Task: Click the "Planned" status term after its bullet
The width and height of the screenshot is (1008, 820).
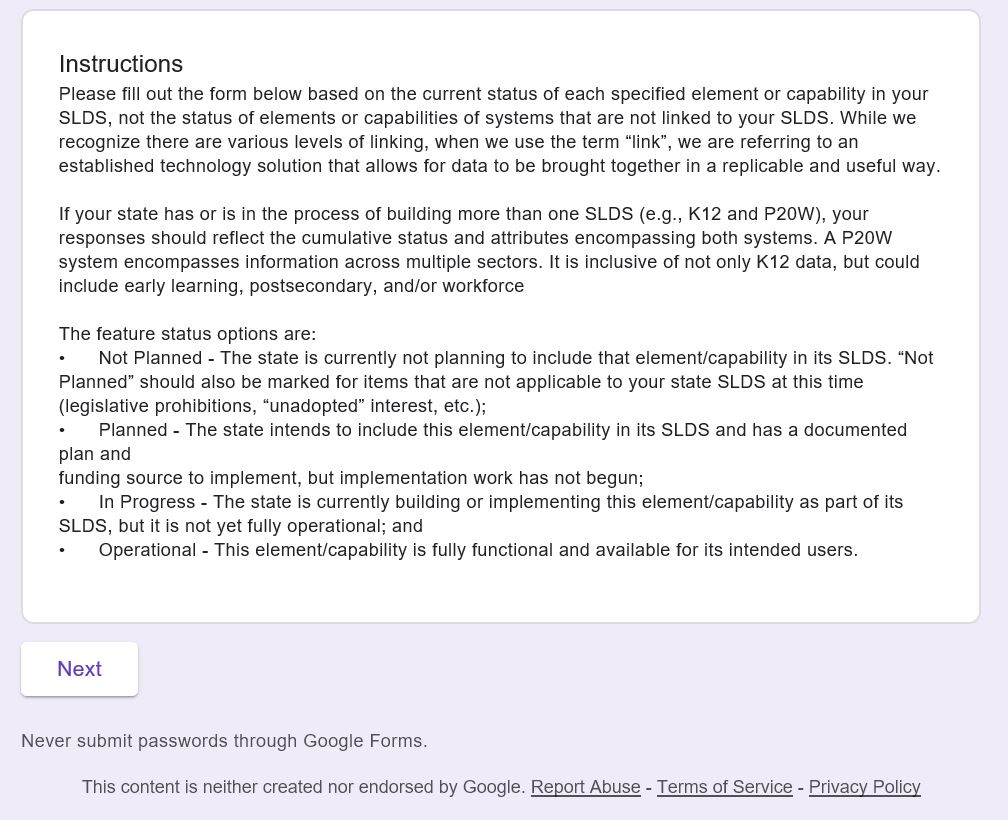Action: click(133, 430)
